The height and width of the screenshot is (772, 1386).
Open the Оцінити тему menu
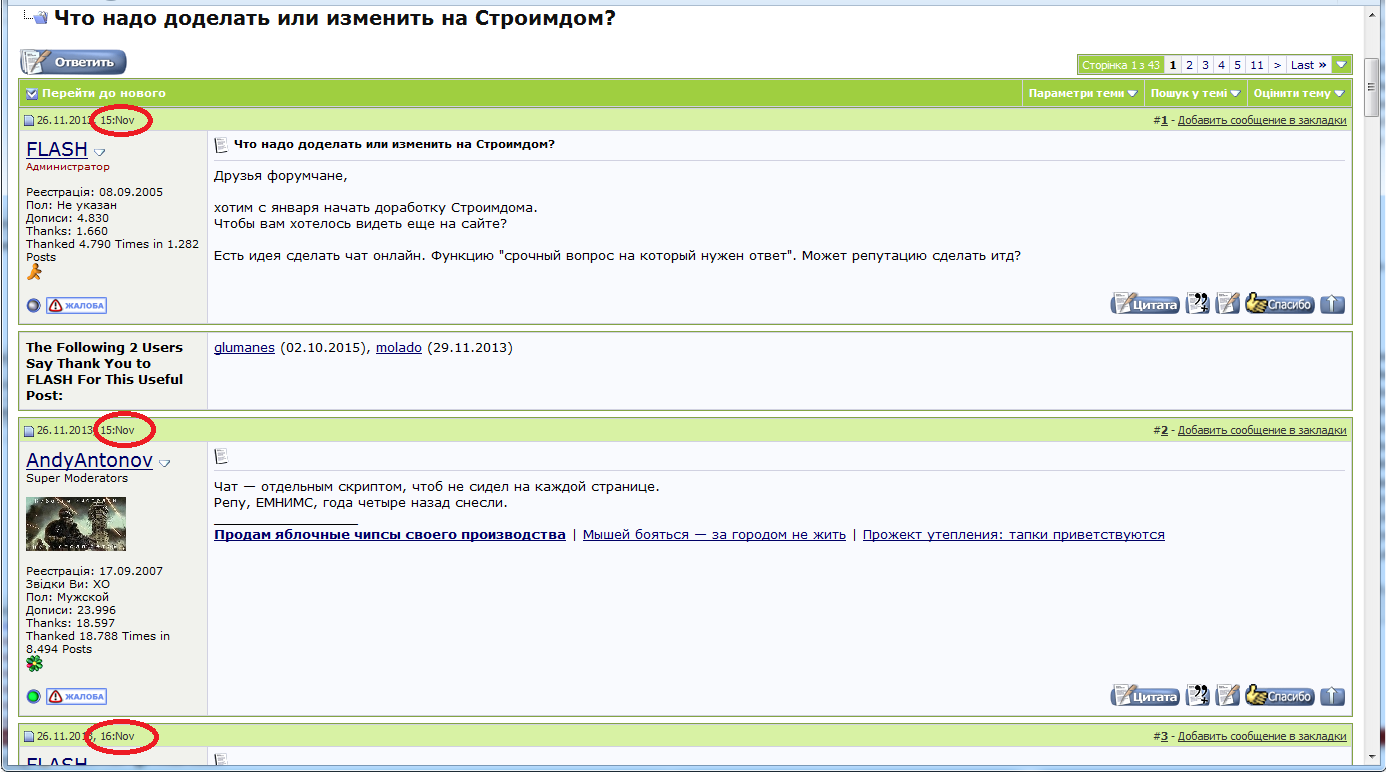1298,93
